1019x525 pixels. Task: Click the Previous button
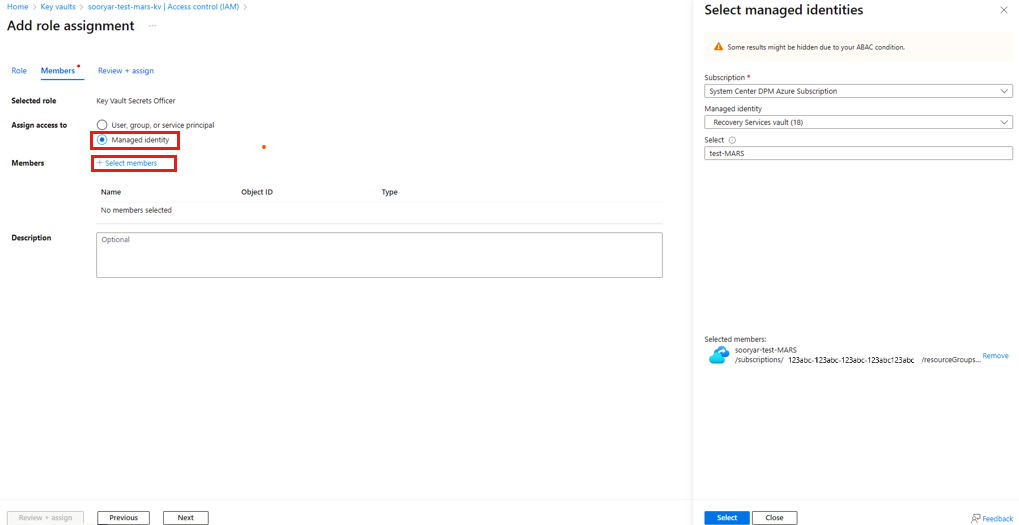(x=123, y=518)
